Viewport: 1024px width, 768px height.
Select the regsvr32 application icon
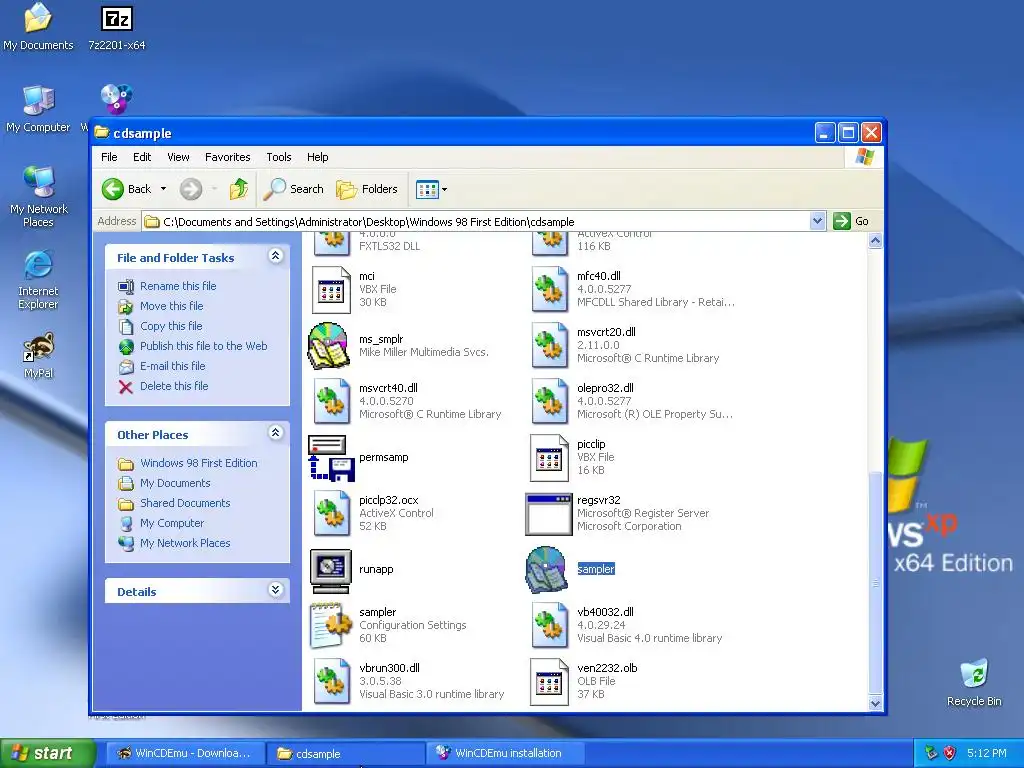tap(549, 514)
